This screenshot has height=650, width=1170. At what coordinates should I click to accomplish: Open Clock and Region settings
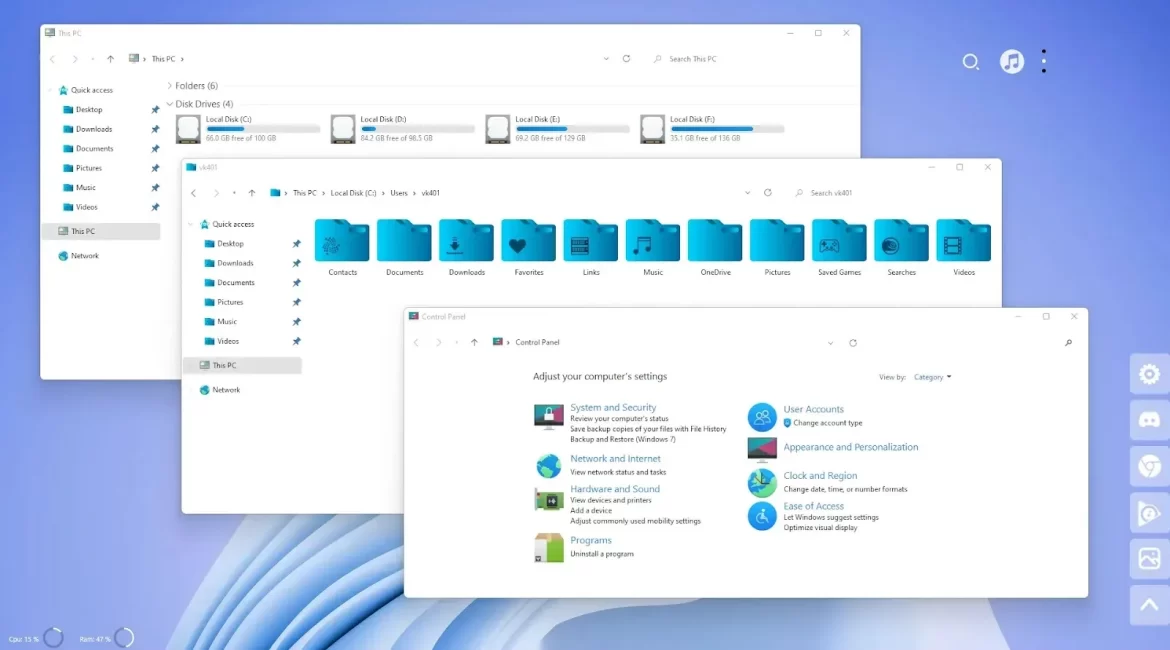820,475
